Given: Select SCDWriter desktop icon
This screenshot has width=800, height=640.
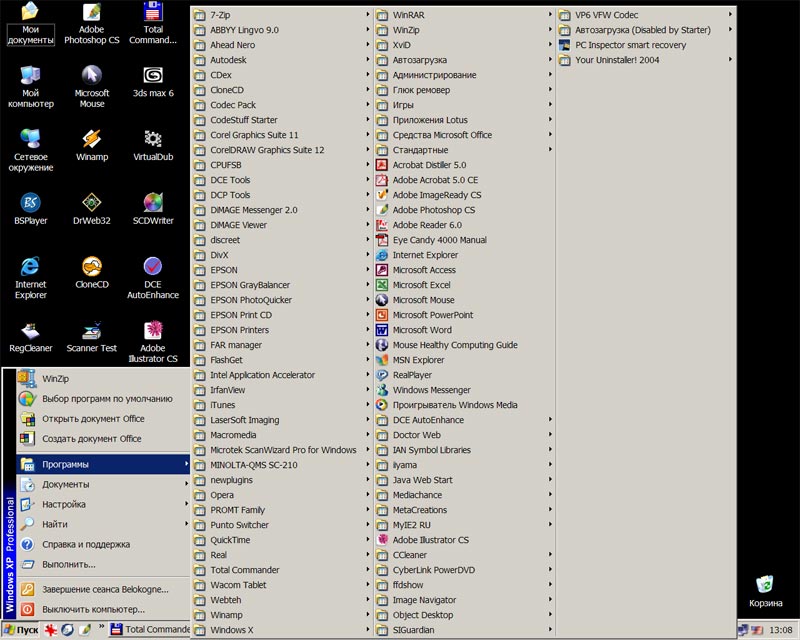Looking at the screenshot, I should 153,209.
